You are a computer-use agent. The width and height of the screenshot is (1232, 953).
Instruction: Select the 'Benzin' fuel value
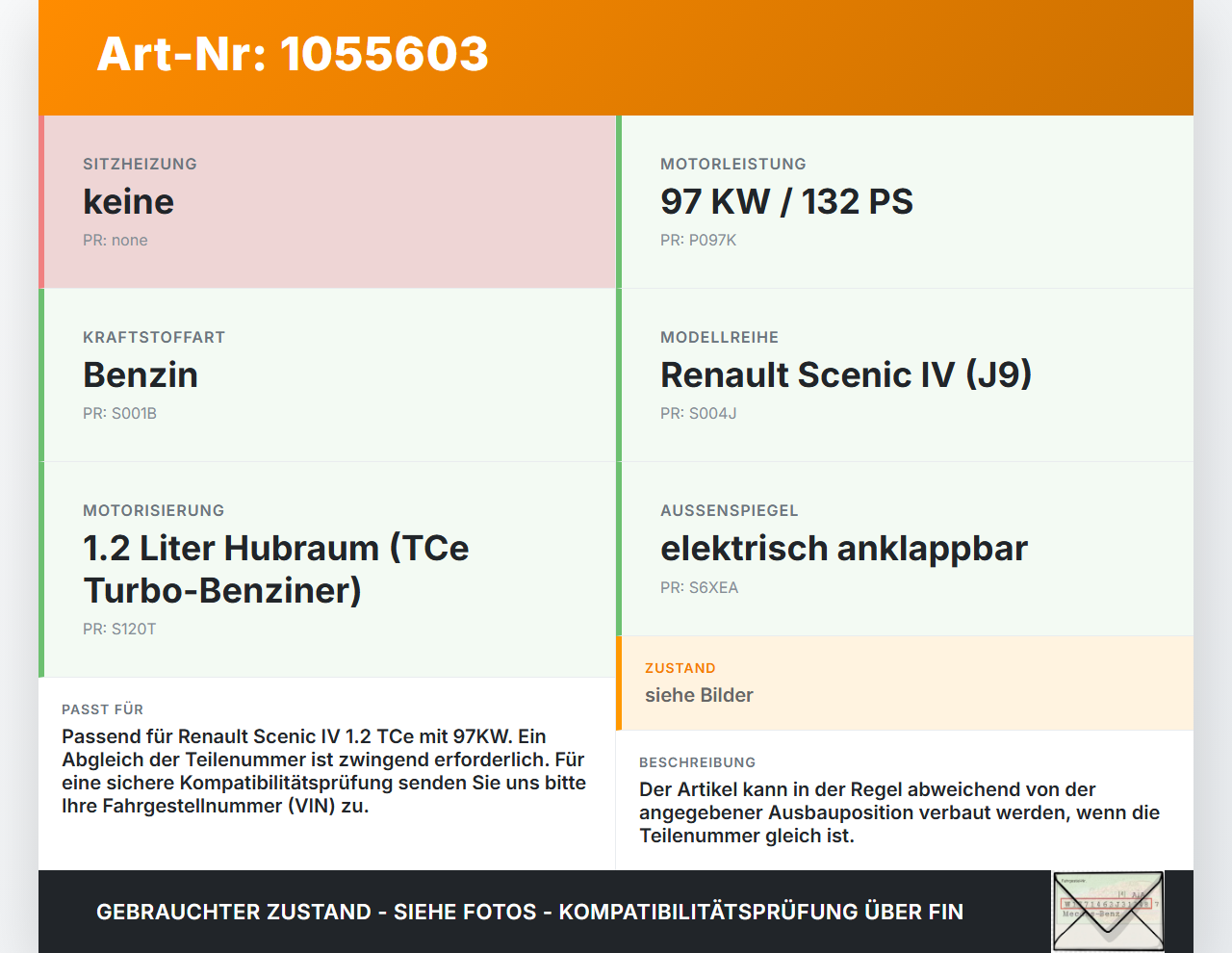(141, 374)
